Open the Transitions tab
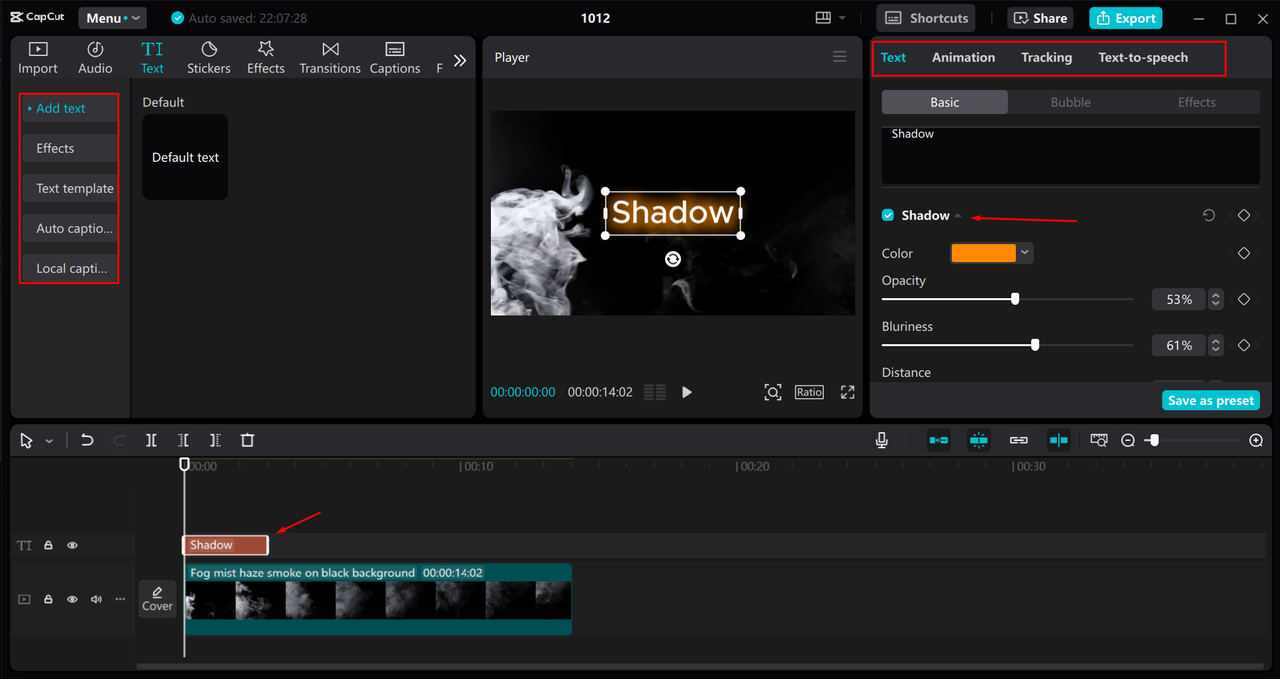 [330, 58]
